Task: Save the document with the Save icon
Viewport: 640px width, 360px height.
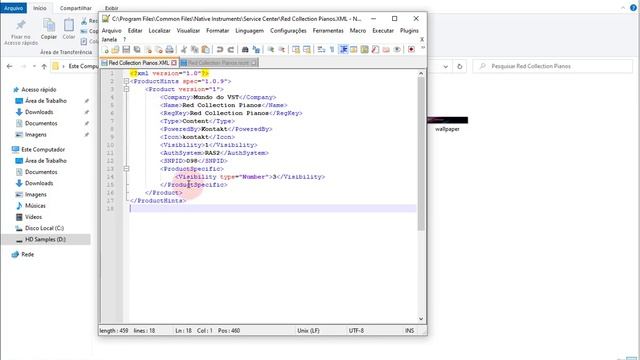Action: tap(126, 50)
